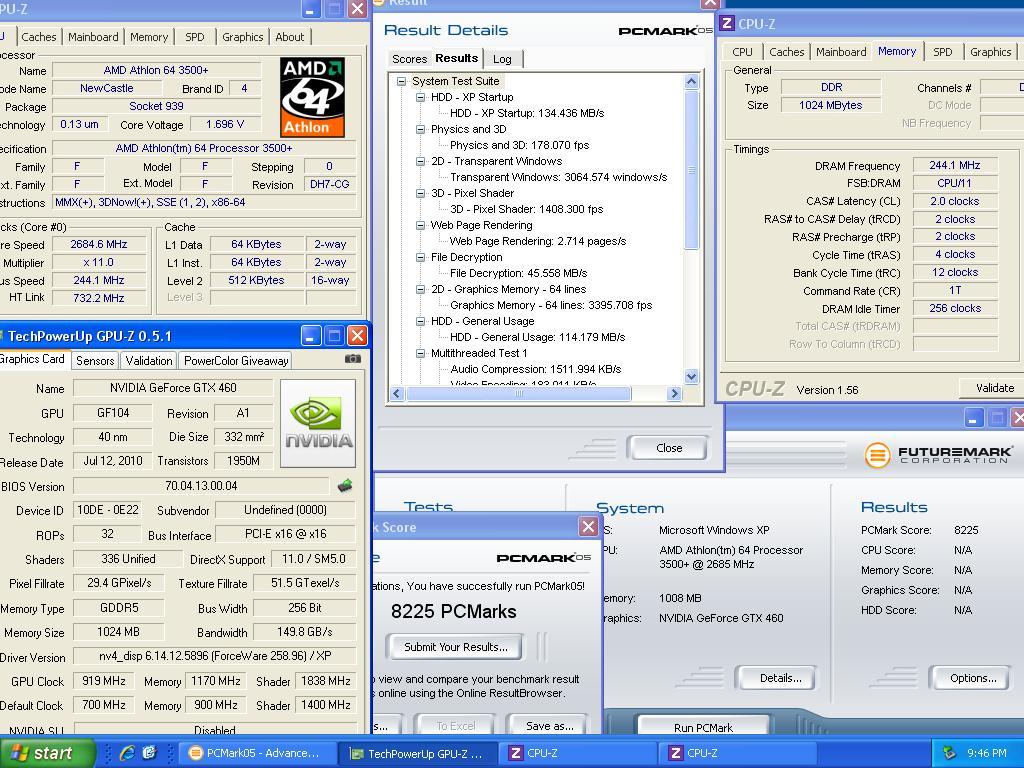Click the CPU-Z Core Speed value 2684.6 MHz
The height and width of the screenshot is (768, 1024).
click(99, 244)
